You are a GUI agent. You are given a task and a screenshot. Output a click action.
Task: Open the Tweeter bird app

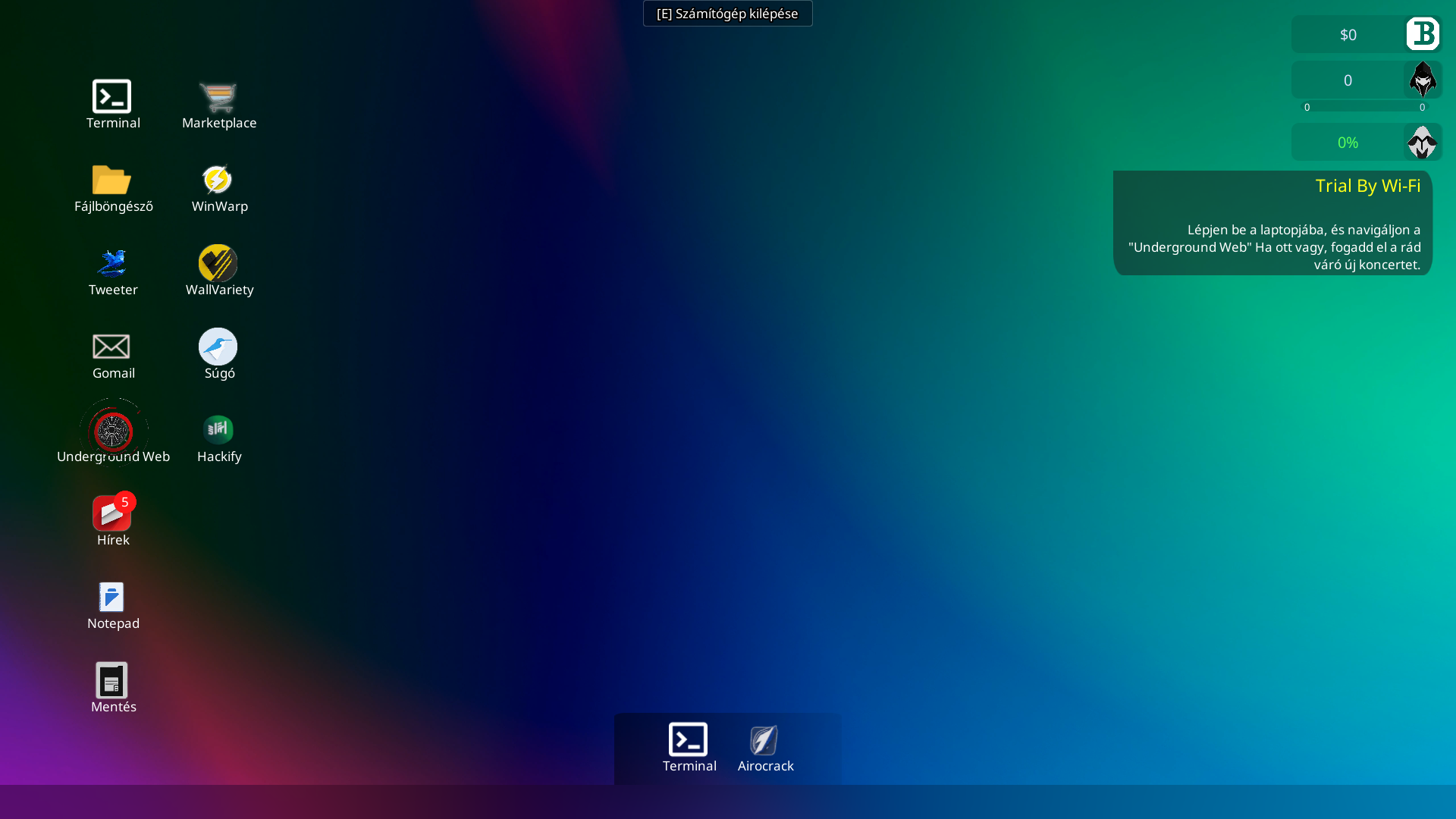[112, 264]
